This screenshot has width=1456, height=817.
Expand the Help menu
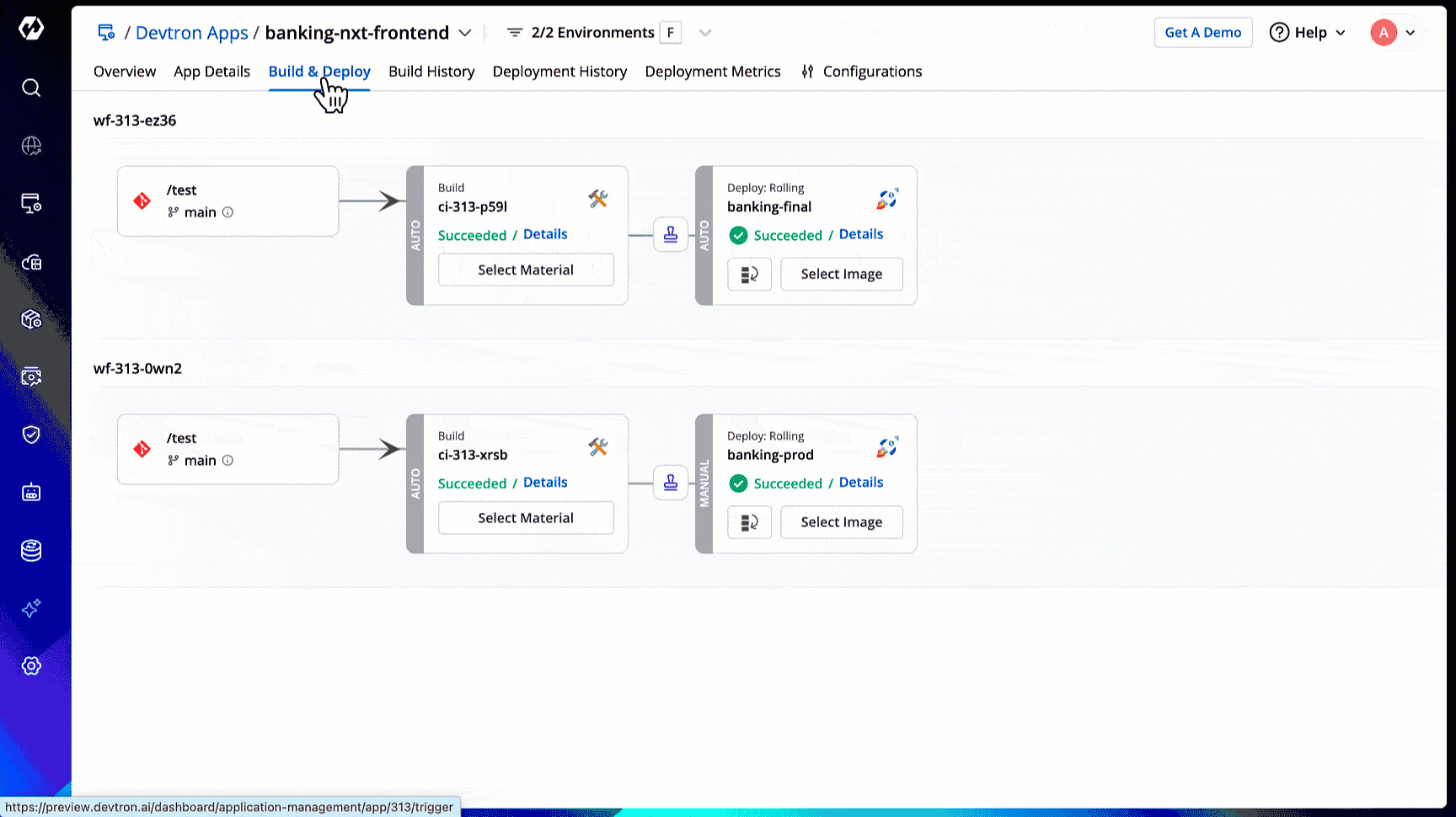[x=1308, y=33]
